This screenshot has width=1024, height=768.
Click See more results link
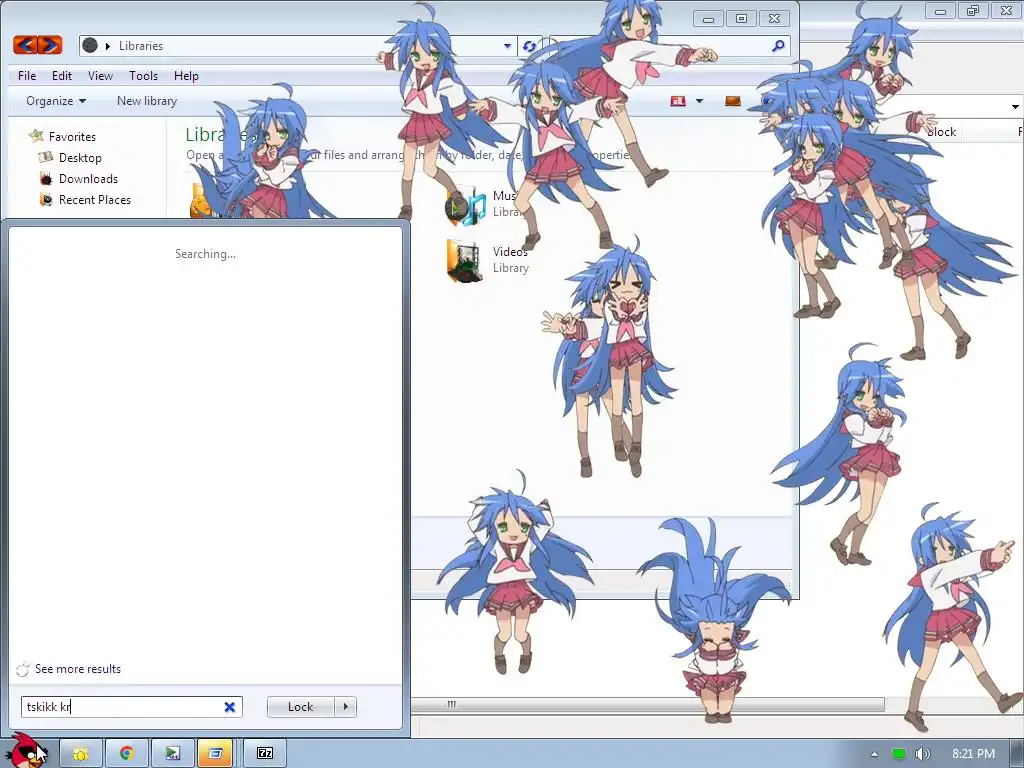(78, 669)
